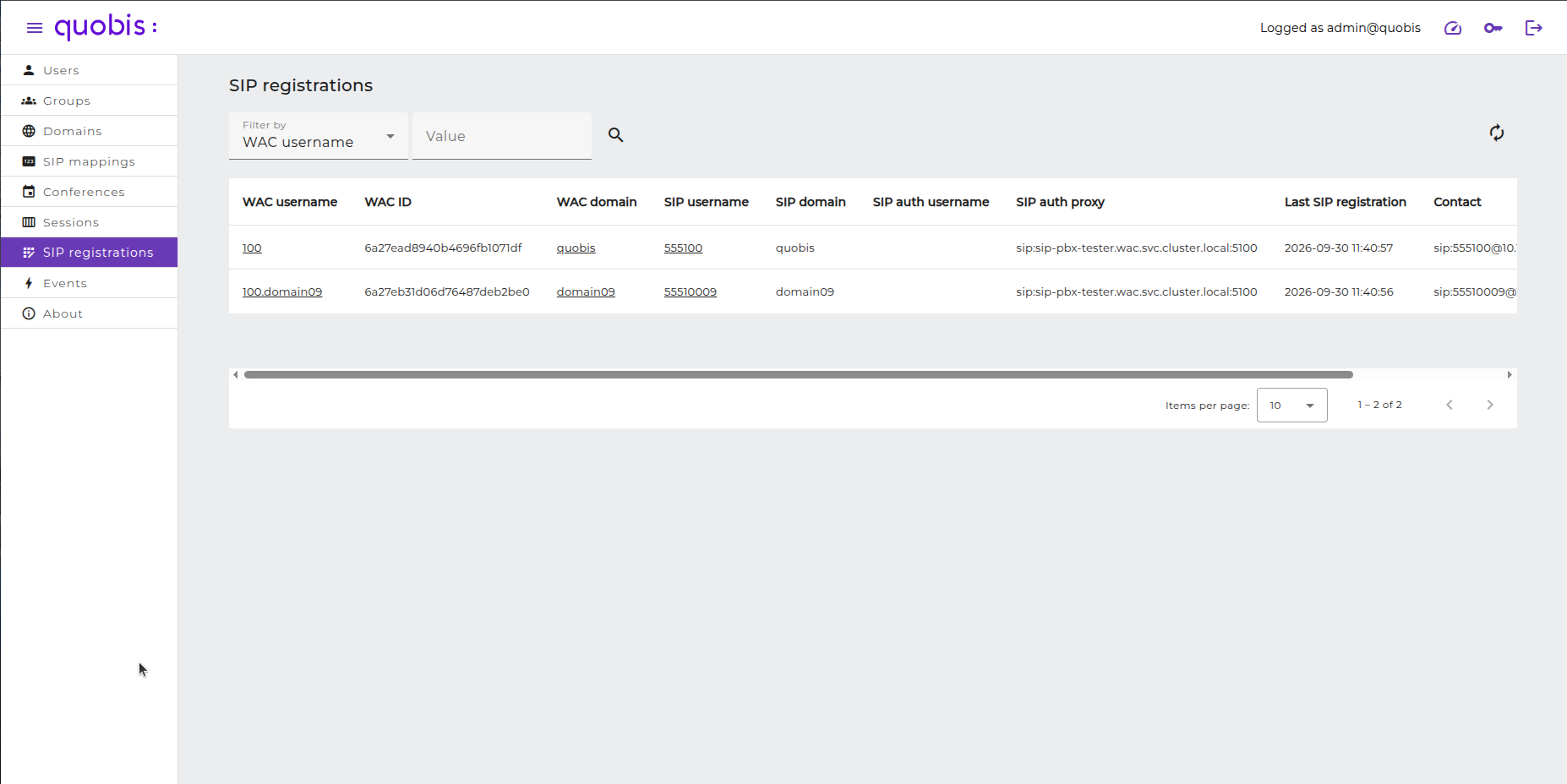Click WAC username column header

click(290, 202)
